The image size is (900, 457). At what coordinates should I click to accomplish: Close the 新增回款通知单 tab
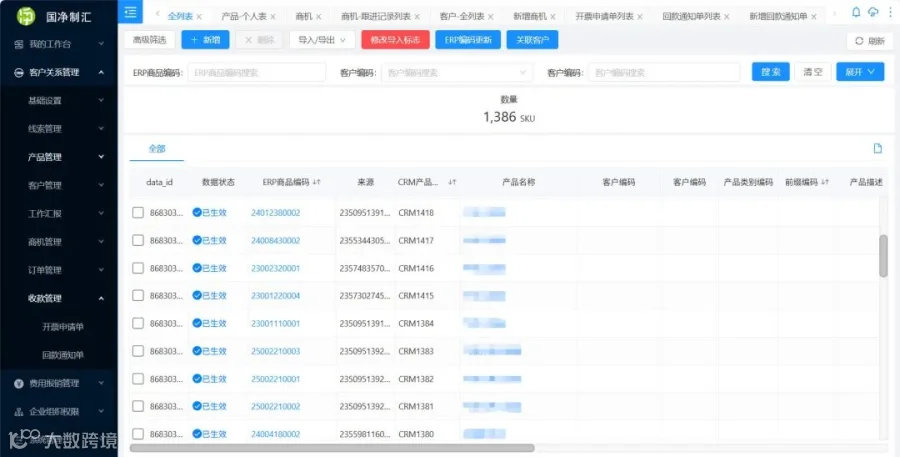(x=813, y=17)
